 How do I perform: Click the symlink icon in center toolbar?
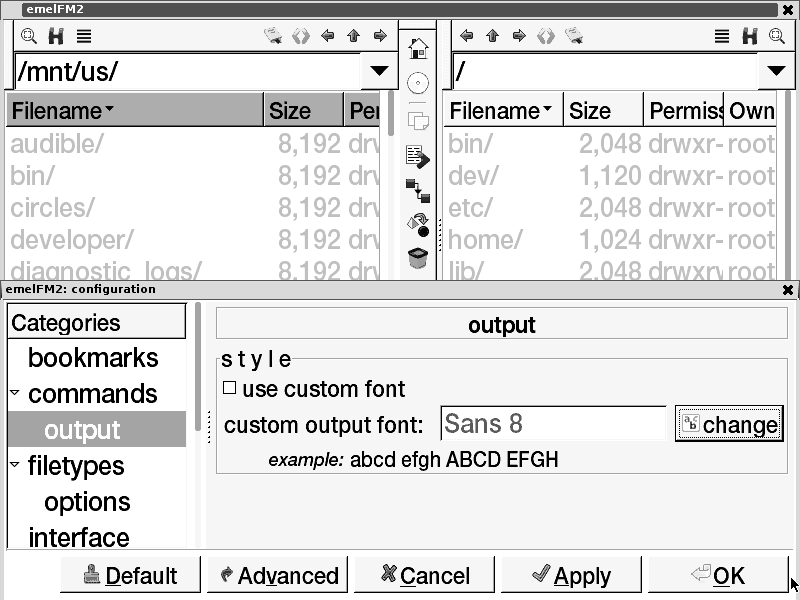(418, 191)
